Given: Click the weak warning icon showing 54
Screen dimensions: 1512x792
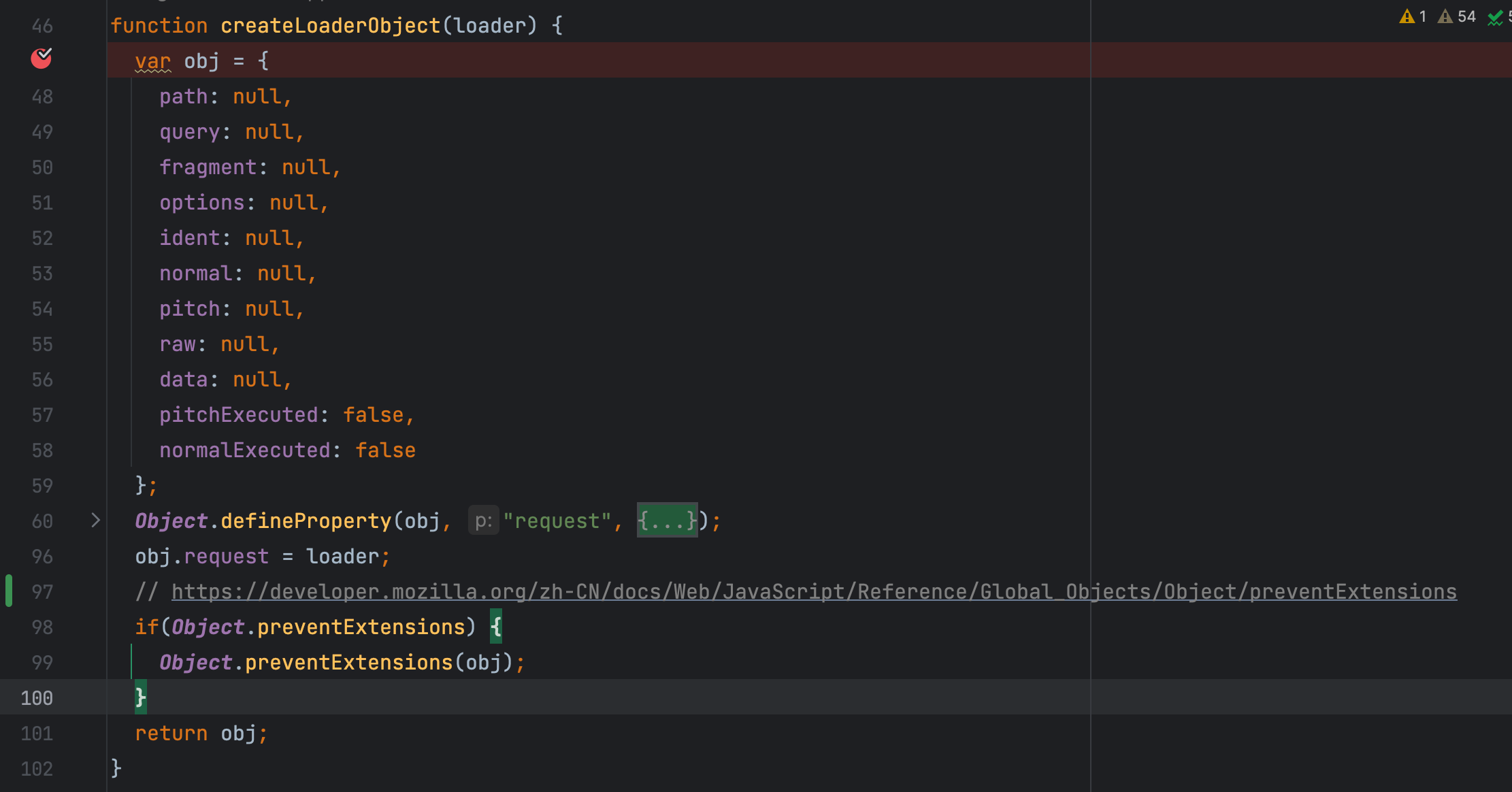Looking at the screenshot, I should 1445,17.
